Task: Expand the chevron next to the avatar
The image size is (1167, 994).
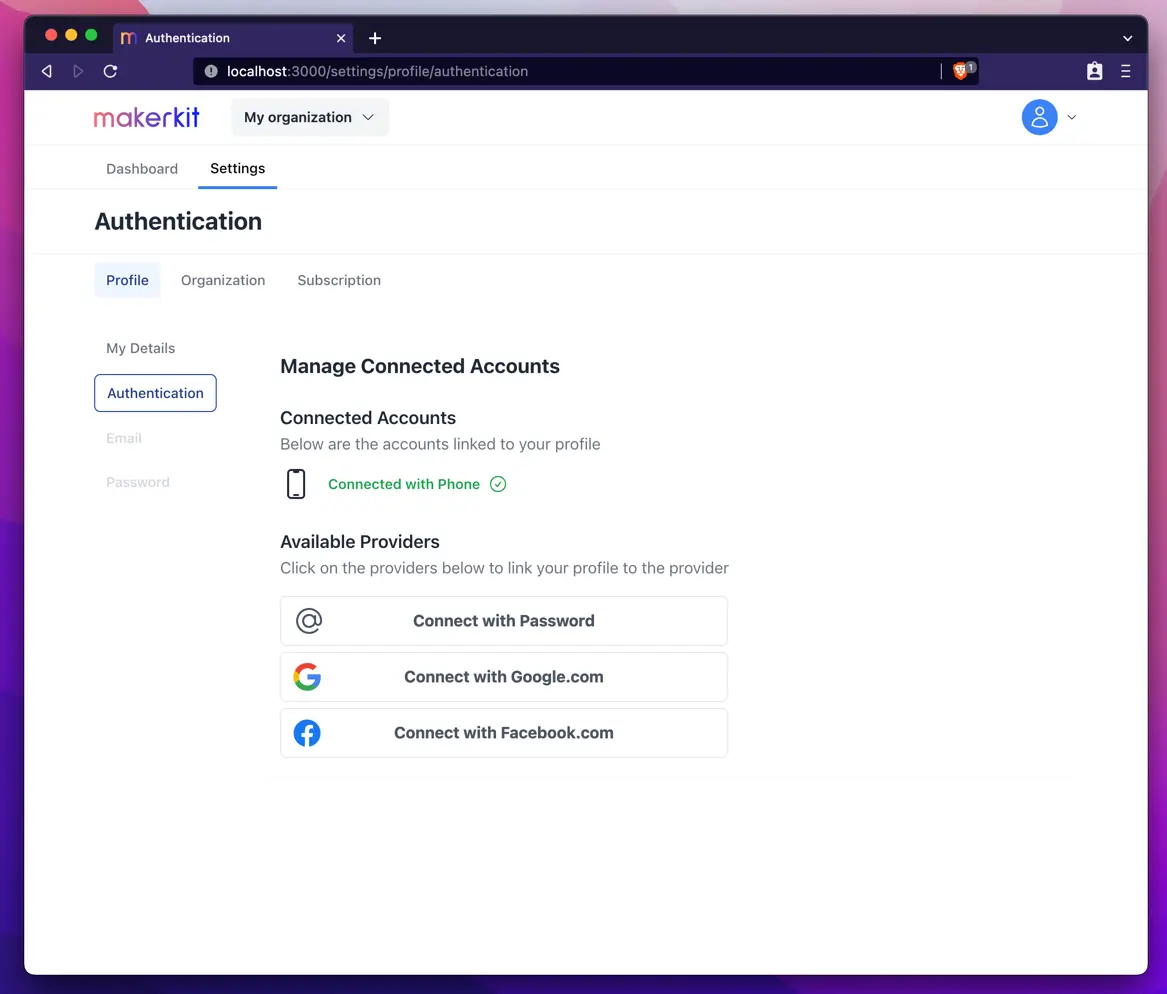Action: pyautogui.click(x=1071, y=117)
